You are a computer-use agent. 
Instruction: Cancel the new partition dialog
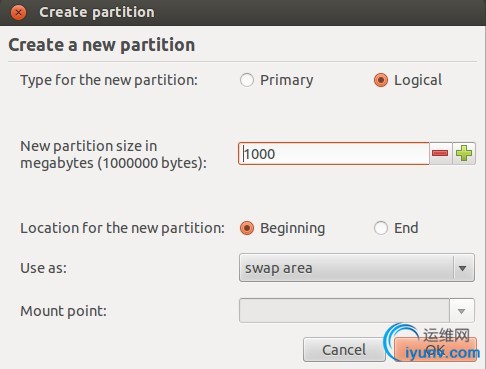click(344, 350)
